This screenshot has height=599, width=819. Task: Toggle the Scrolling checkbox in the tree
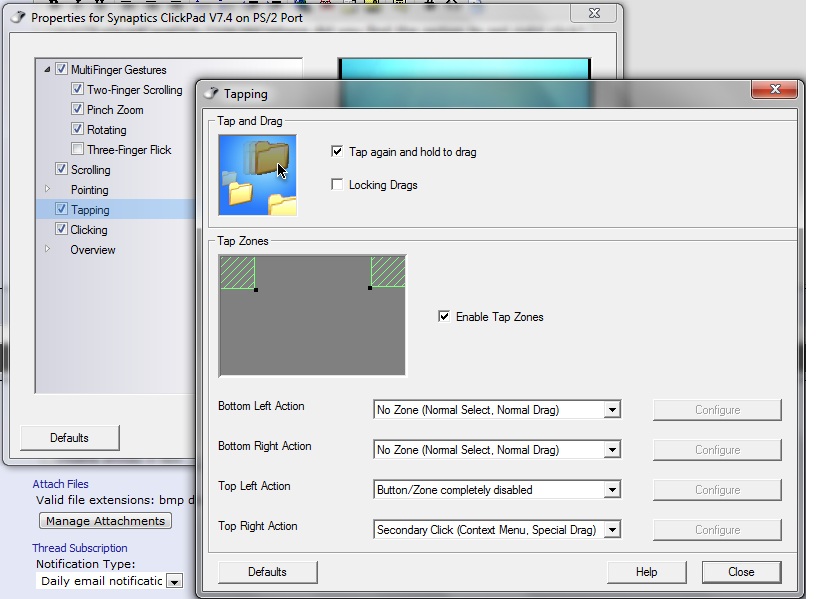(62, 169)
